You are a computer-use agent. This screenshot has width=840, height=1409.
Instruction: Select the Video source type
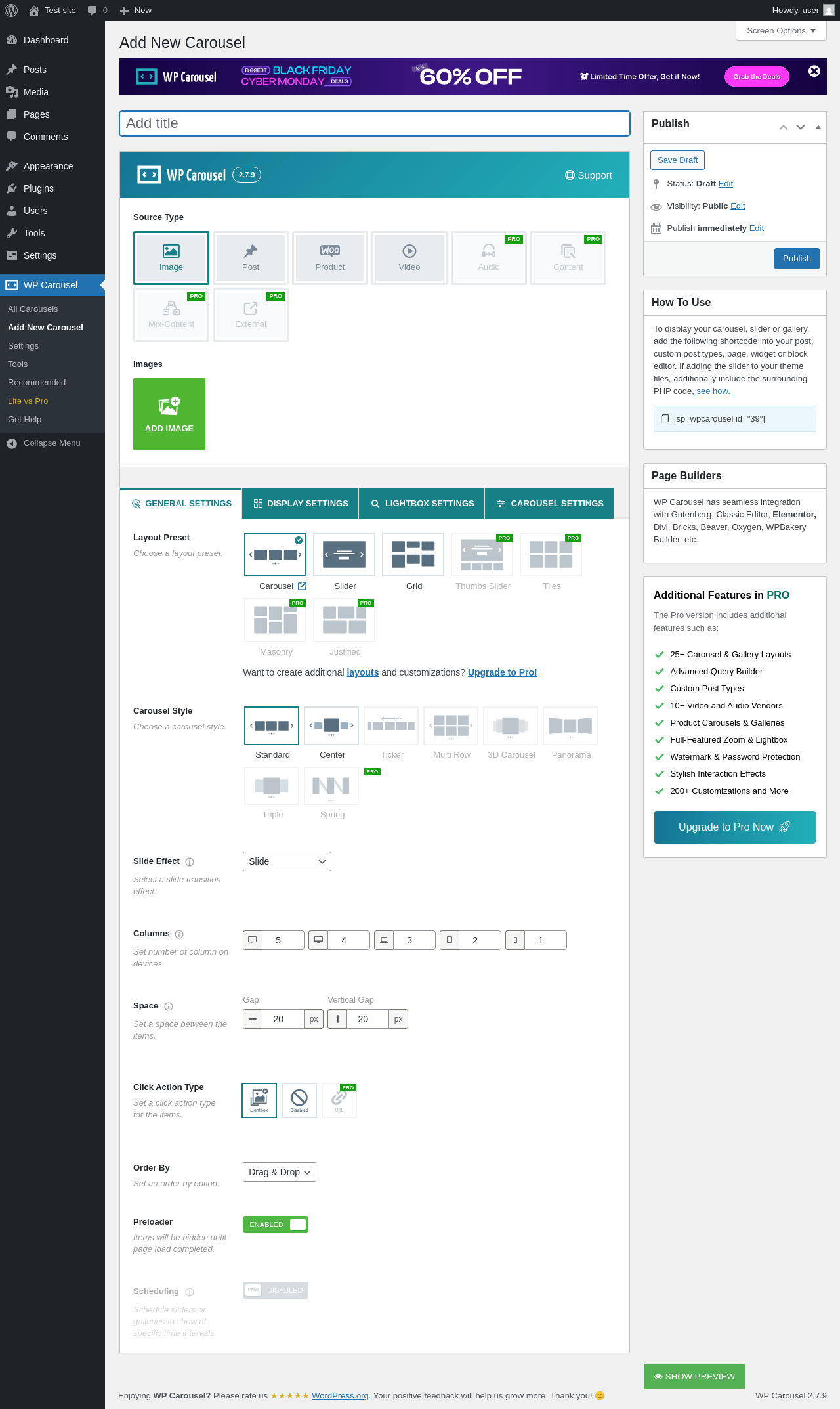[x=409, y=258]
